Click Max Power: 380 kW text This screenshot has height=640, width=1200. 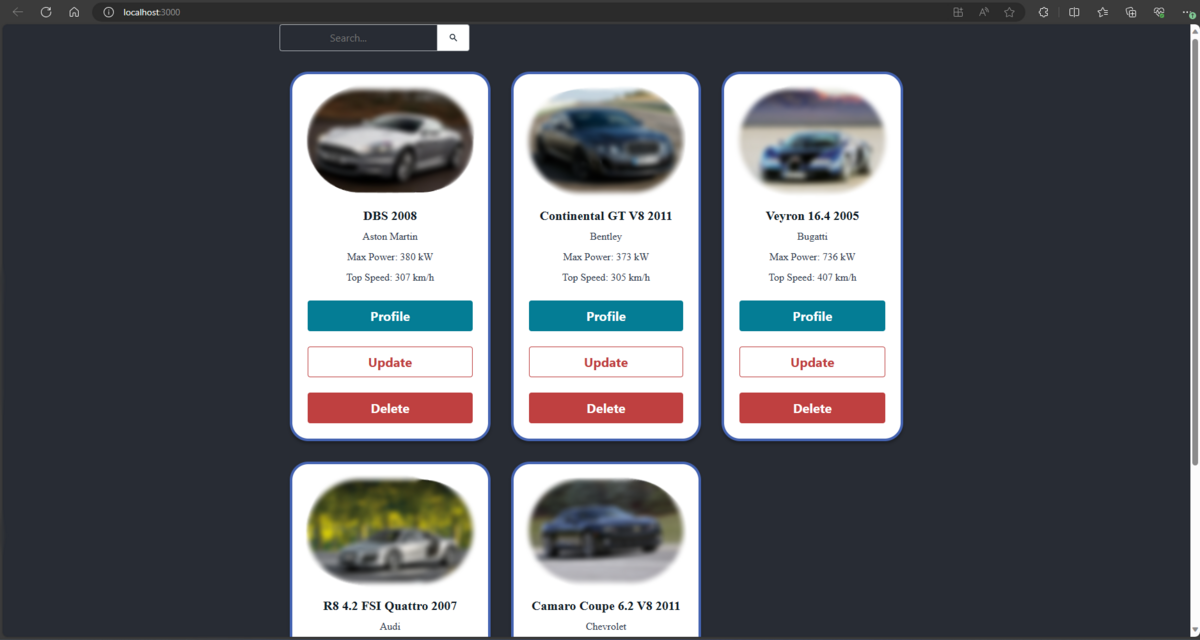(x=390, y=257)
